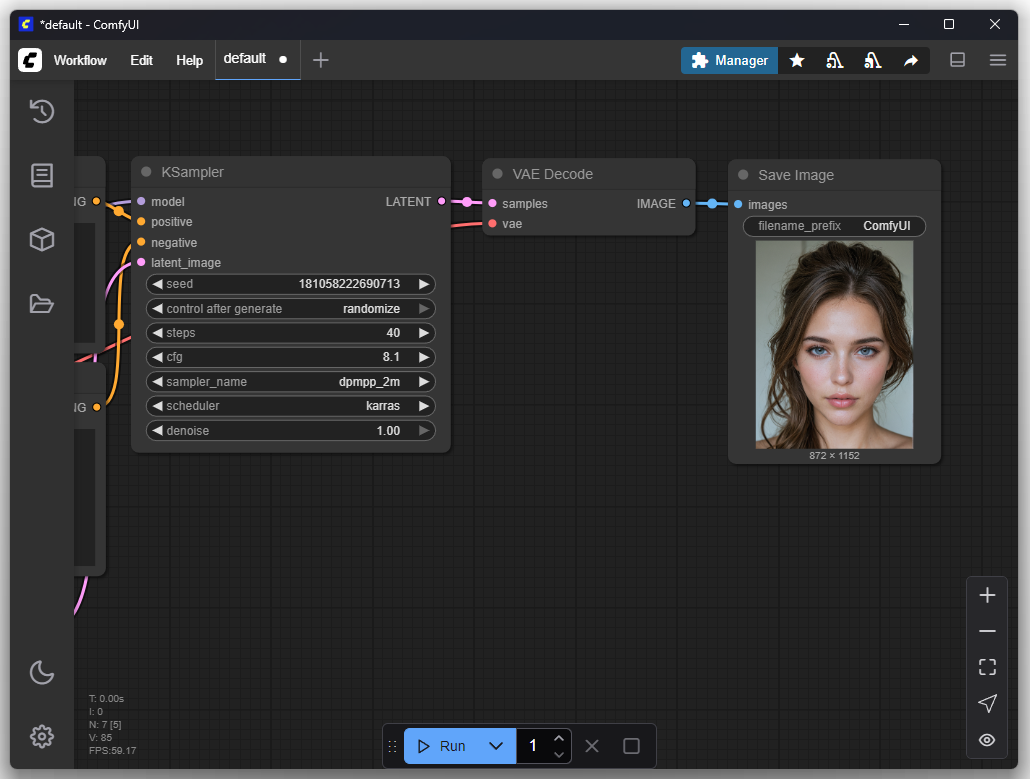Open settings gear icon
Viewport: 1030px width, 779px height.
click(x=41, y=737)
